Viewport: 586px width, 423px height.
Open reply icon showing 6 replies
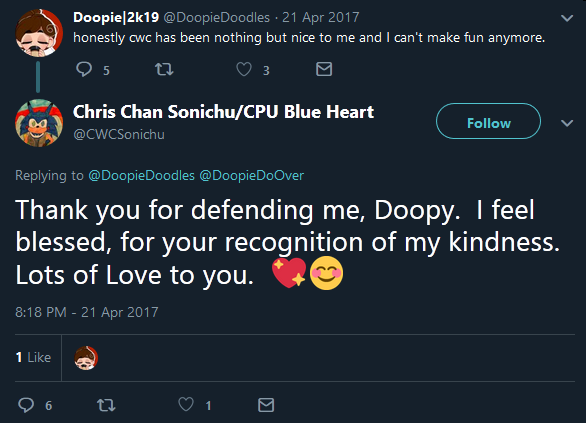(x=26, y=405)
